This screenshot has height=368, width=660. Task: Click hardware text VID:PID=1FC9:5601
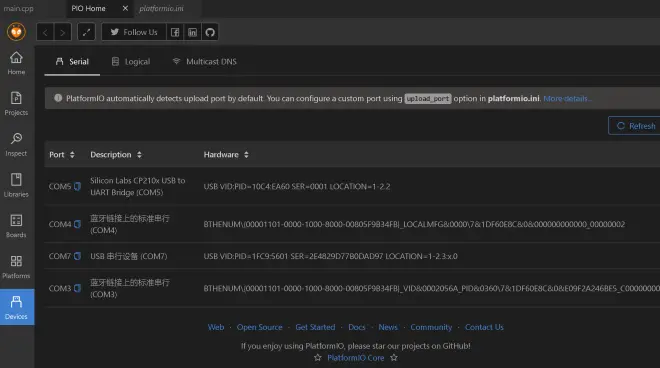[330, 256]
